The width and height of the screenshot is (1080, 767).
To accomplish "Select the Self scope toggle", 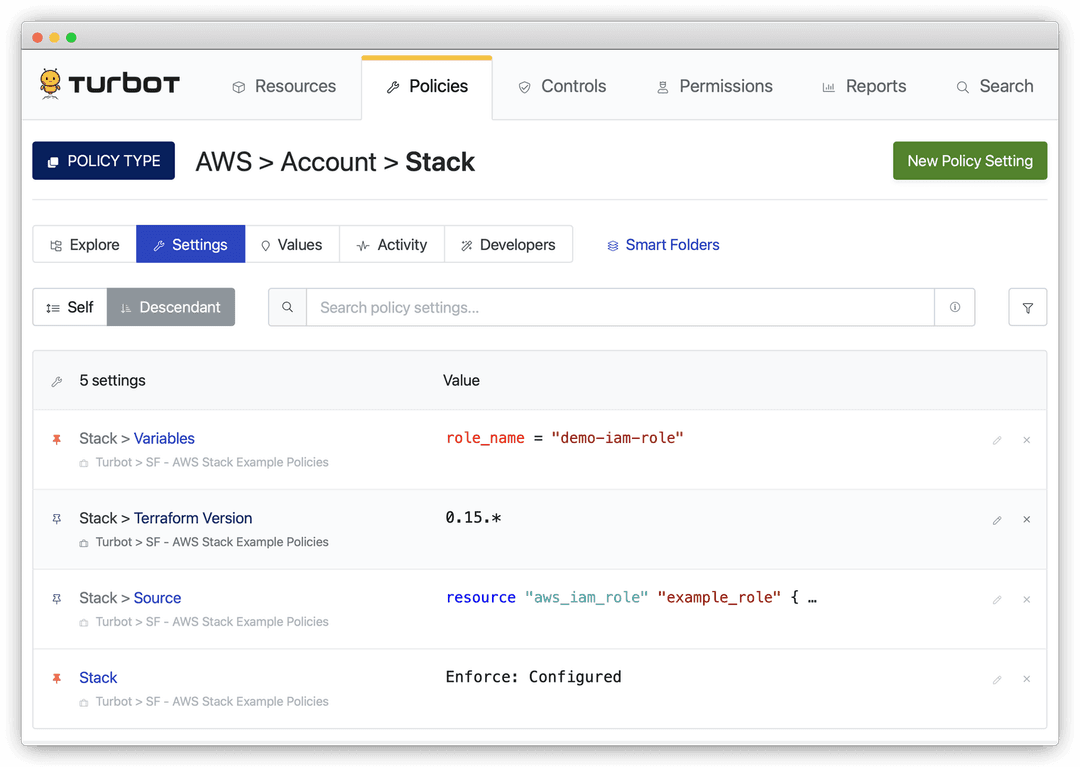I will (x=70, y=307).
